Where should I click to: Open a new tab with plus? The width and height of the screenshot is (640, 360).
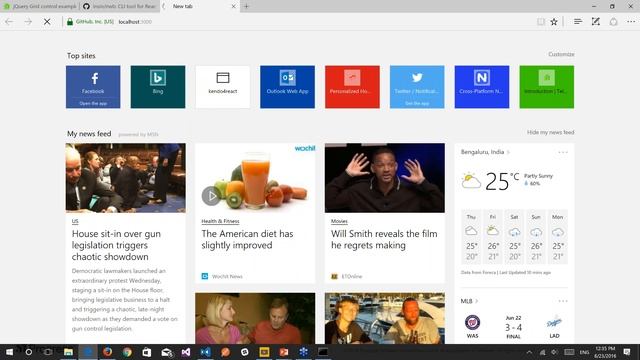click(246, 6)
